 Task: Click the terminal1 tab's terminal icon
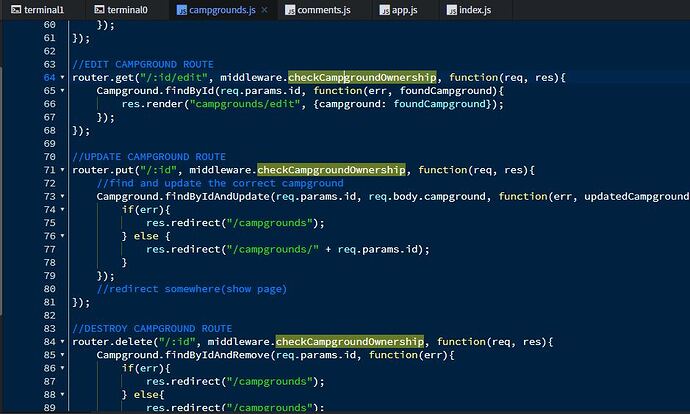[16, 10]
